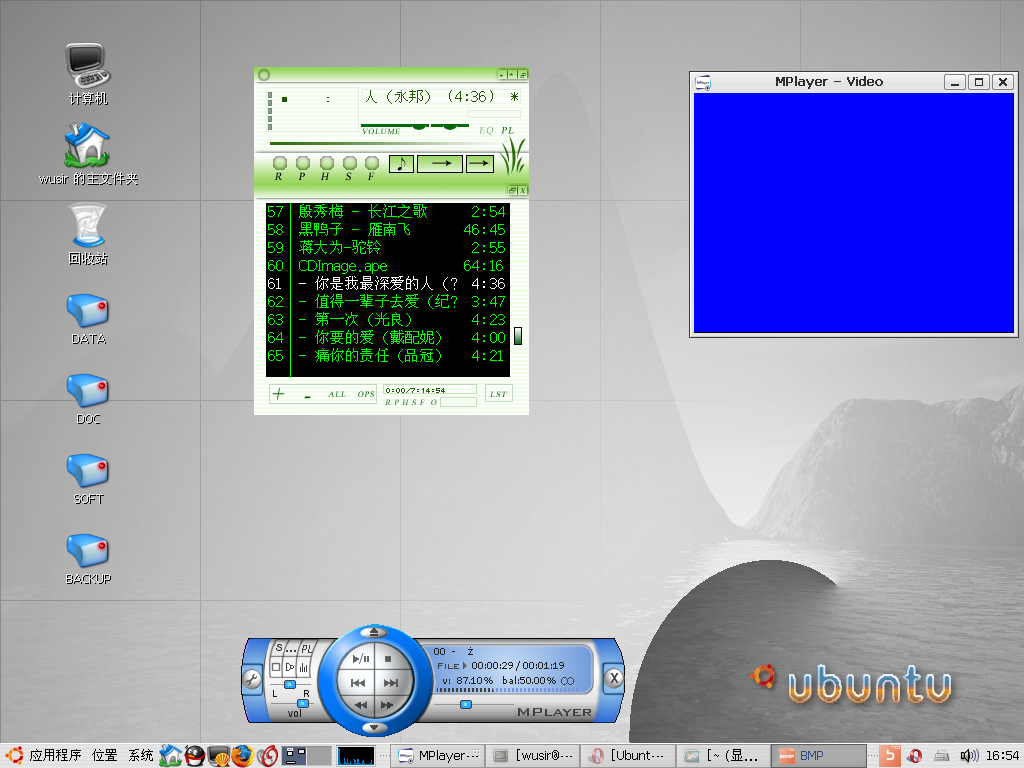Click the S button in MPlayer
The width and height of the screenshot is (1024, 768).
pyautogui.click(x=279, y=648)
